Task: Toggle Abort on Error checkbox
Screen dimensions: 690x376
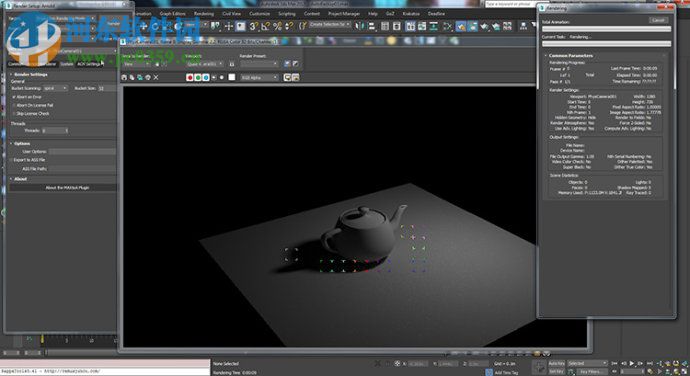Action: point(14,97)
